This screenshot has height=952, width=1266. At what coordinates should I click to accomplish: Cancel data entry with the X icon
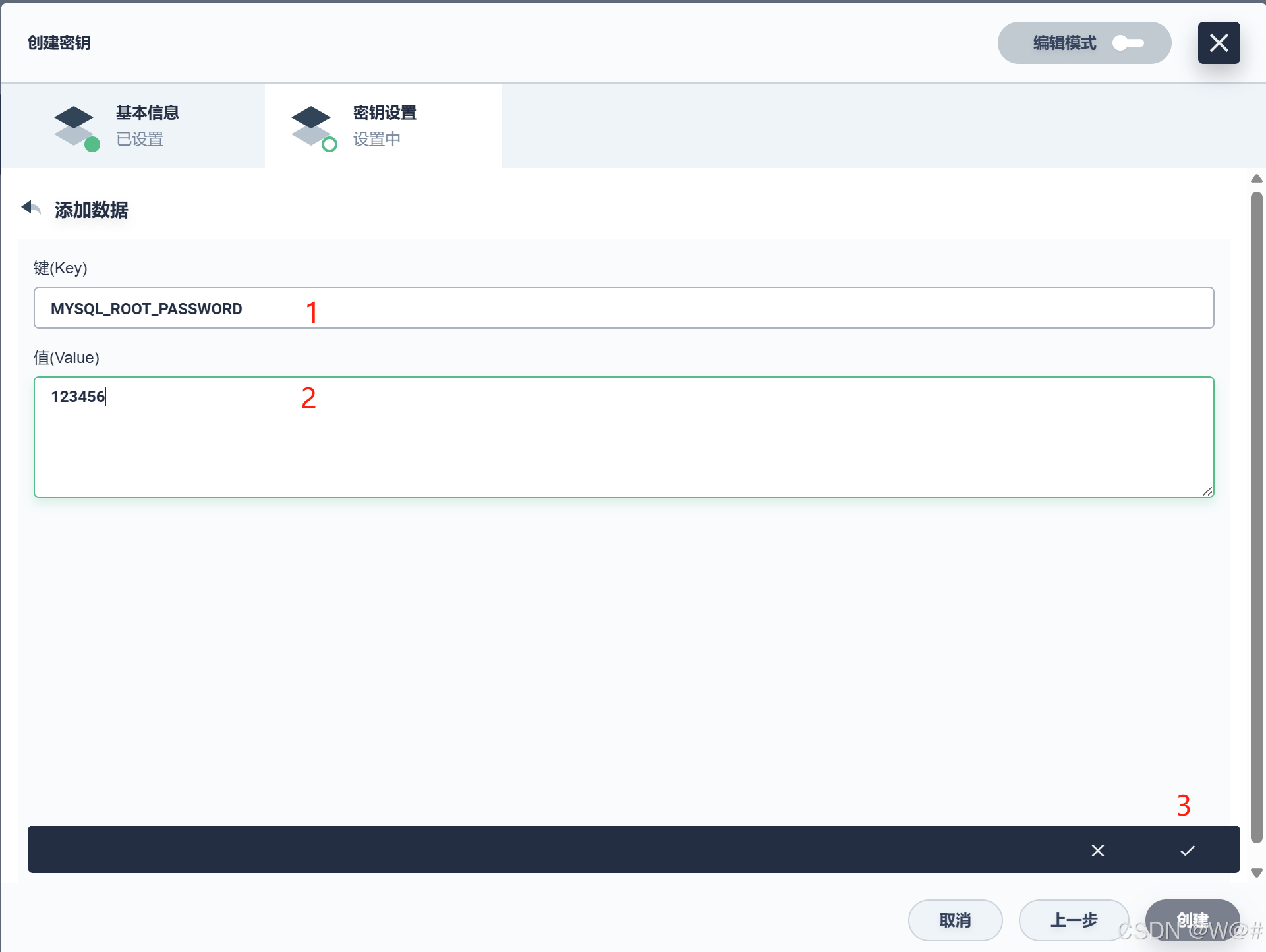tap(1098, 851)
